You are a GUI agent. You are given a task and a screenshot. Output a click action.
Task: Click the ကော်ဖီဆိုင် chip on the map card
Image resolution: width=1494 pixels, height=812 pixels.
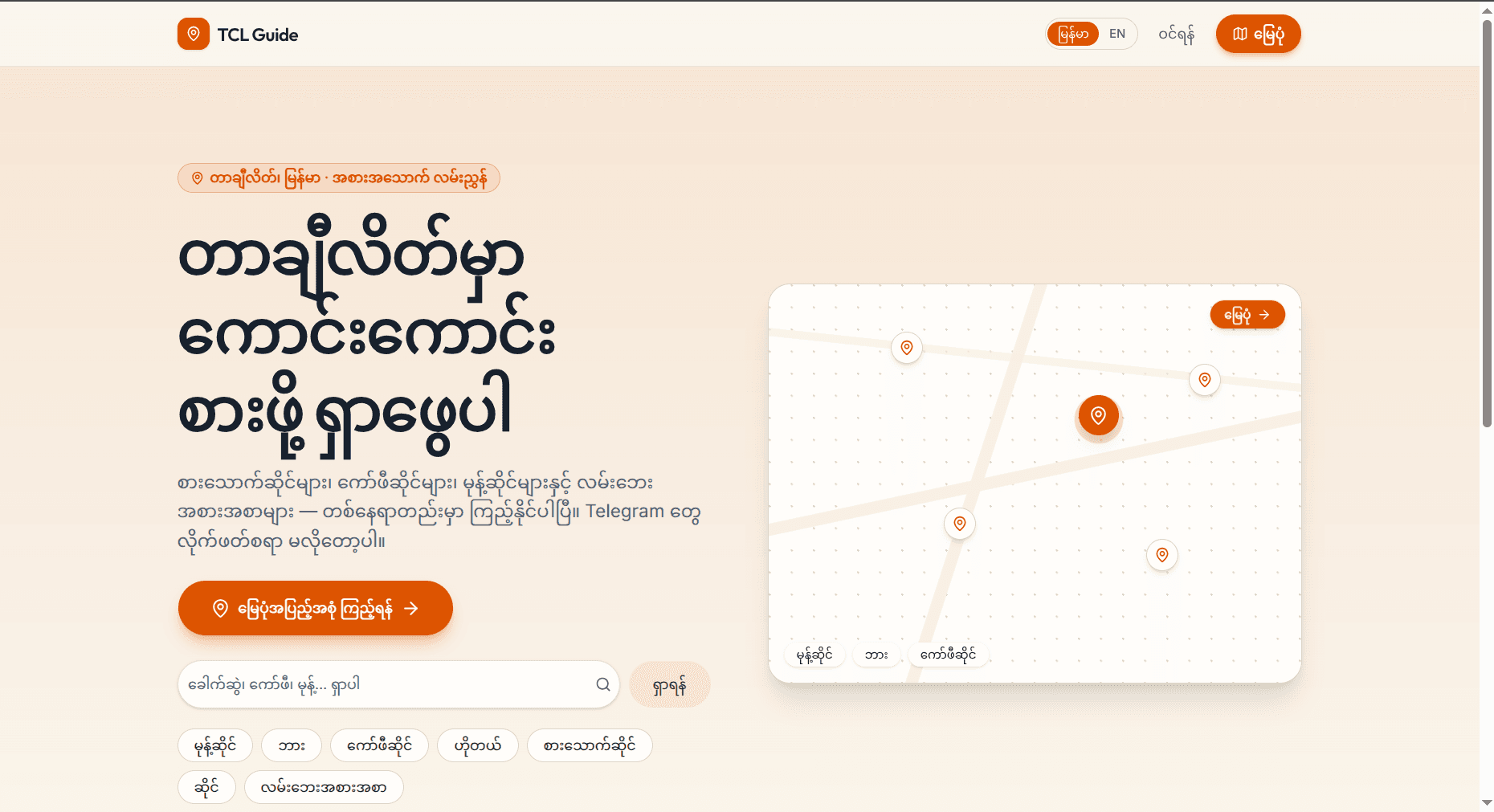tap(949, 655)
